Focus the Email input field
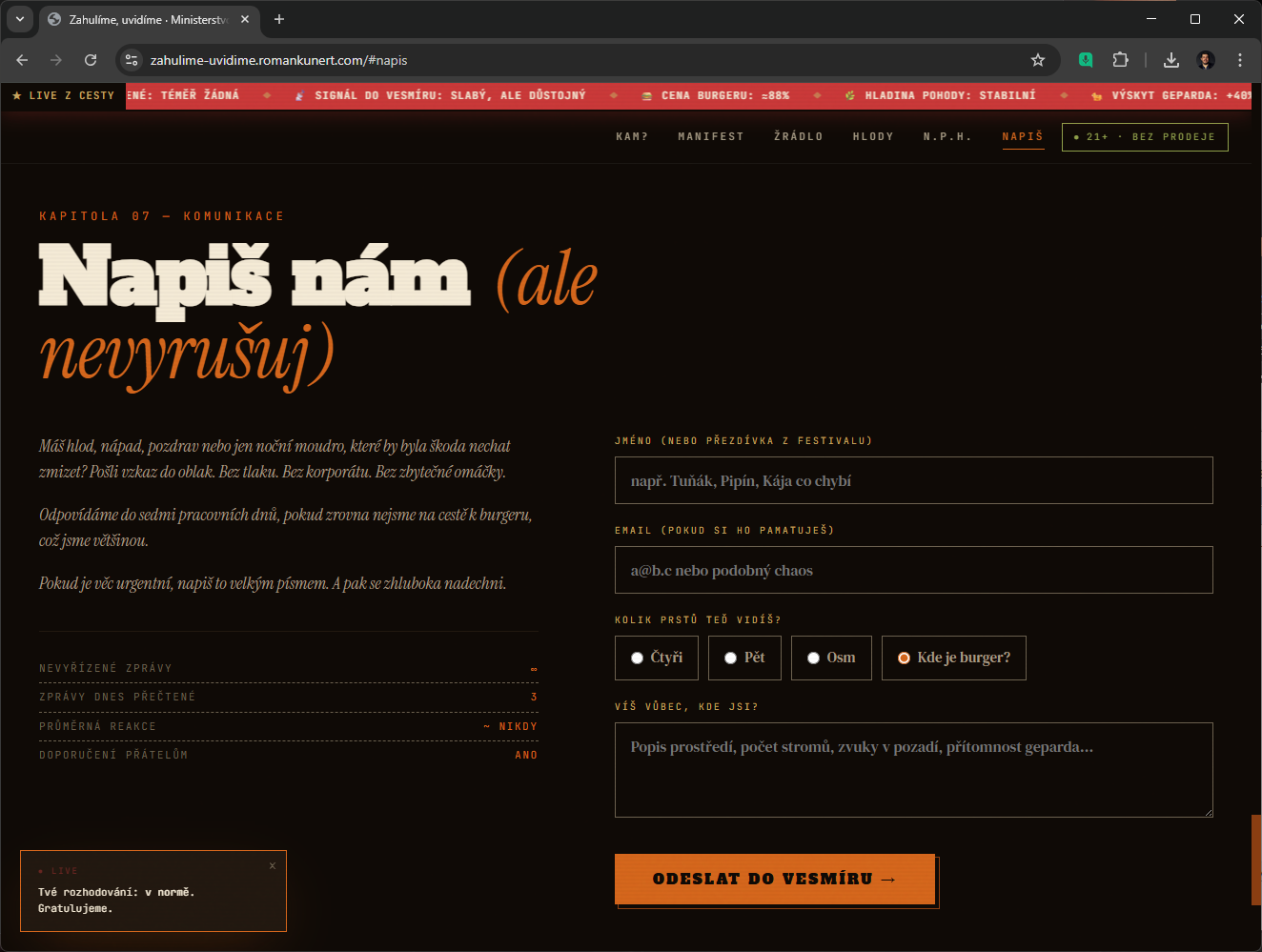The height and width of the screenshot is (952, 1262). (913, 570)
